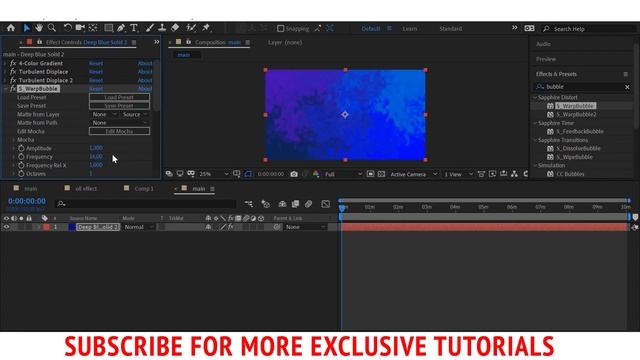640x360 pixels.
Task: Select the Type (T) tool
Action: [x=134, y=28]
